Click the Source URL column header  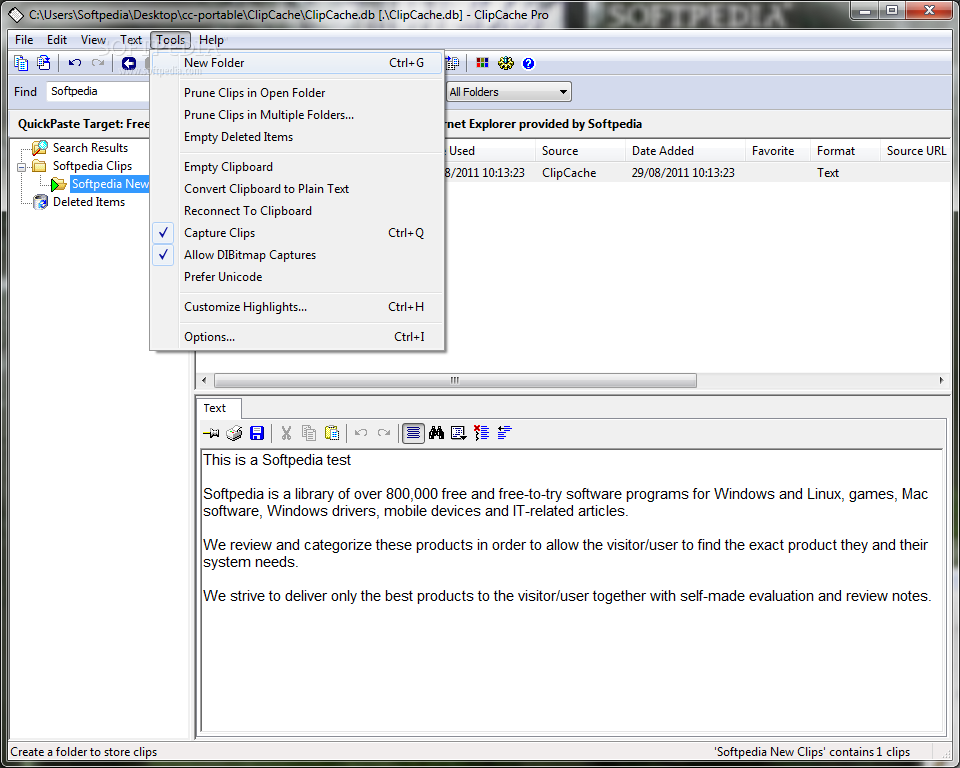(x=916, y=151)
